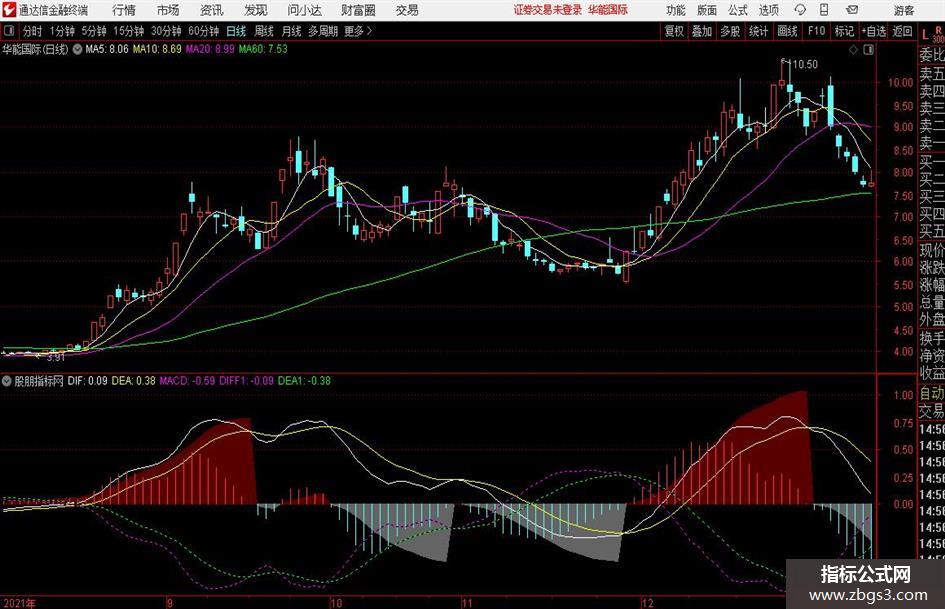Screen dimensions: 945x609
Task: Select the 日线 daily period tab
Action: [236, 31]
